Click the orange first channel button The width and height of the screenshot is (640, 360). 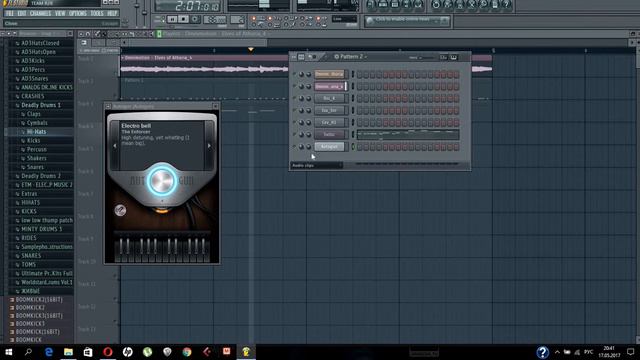pos(329,74)
